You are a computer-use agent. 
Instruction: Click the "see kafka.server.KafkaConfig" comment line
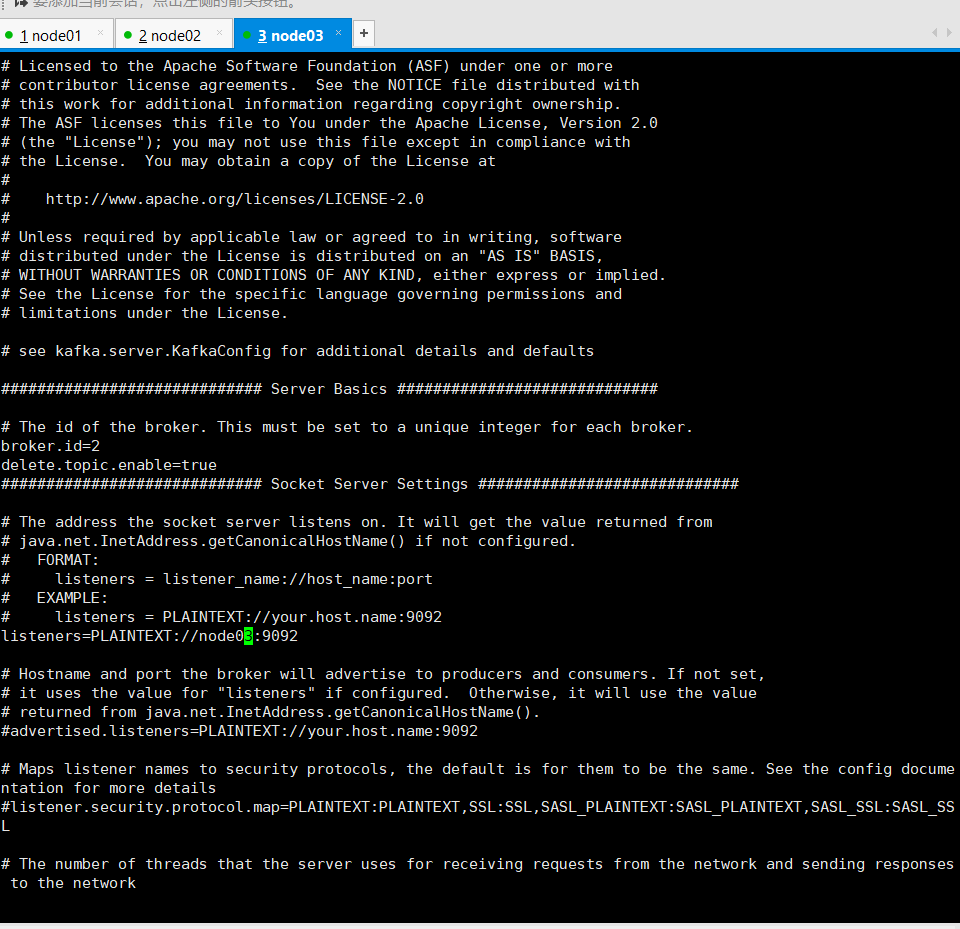click(x=298, y=351)
